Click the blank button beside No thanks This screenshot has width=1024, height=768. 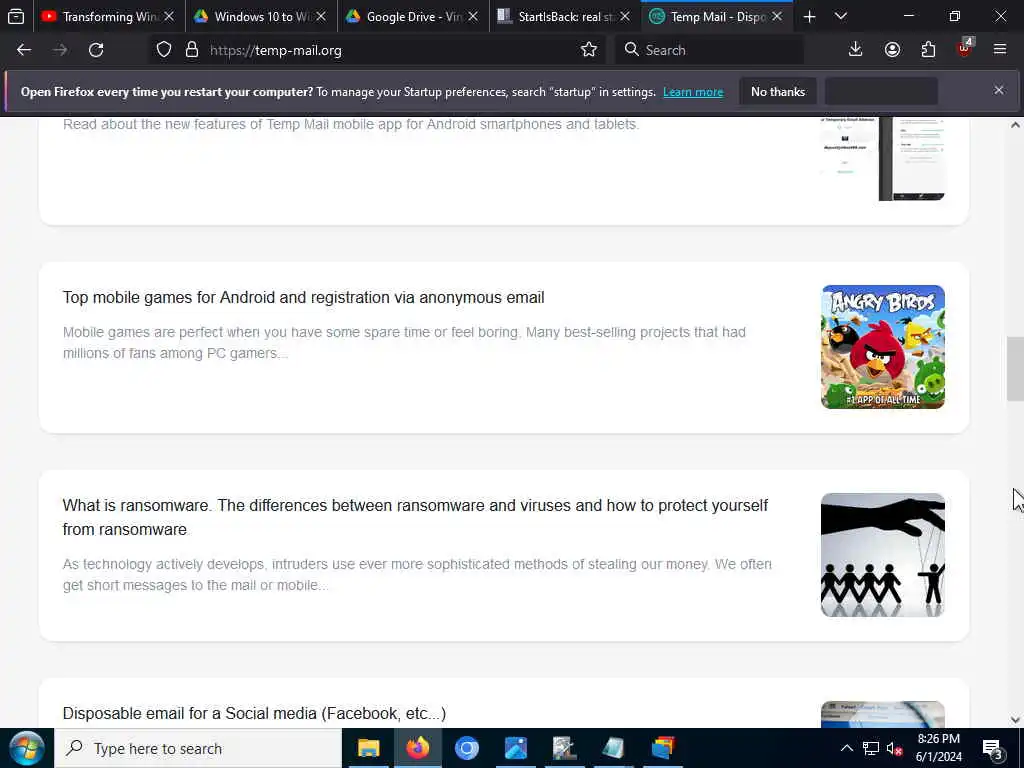tap(882, 91)
